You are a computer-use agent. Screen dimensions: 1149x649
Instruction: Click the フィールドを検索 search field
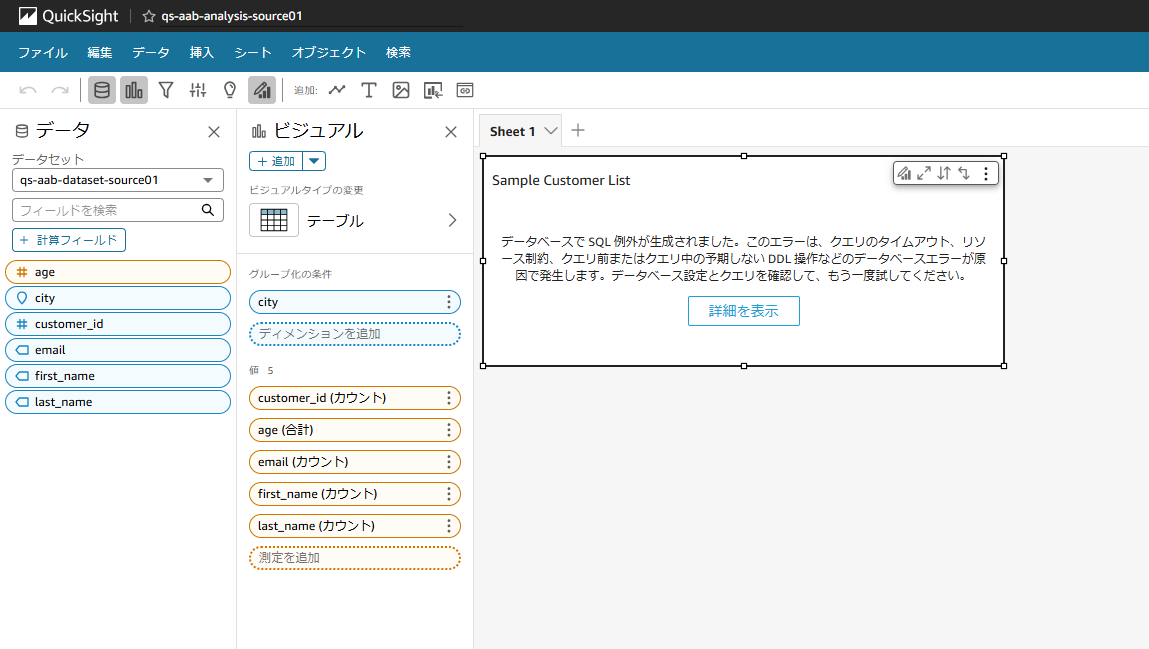tap(110, 210)
